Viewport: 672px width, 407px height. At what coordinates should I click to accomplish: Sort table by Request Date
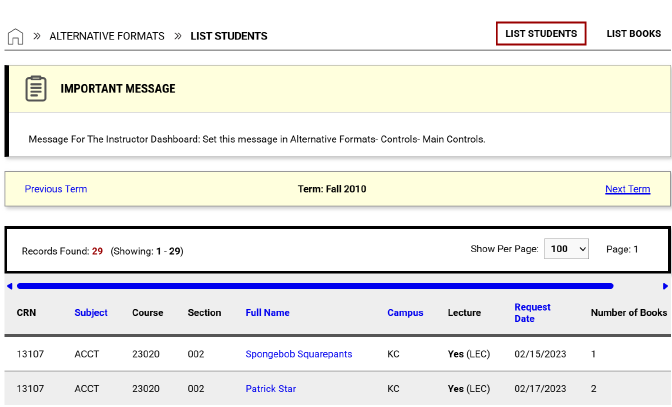click(x=532, y=313)
